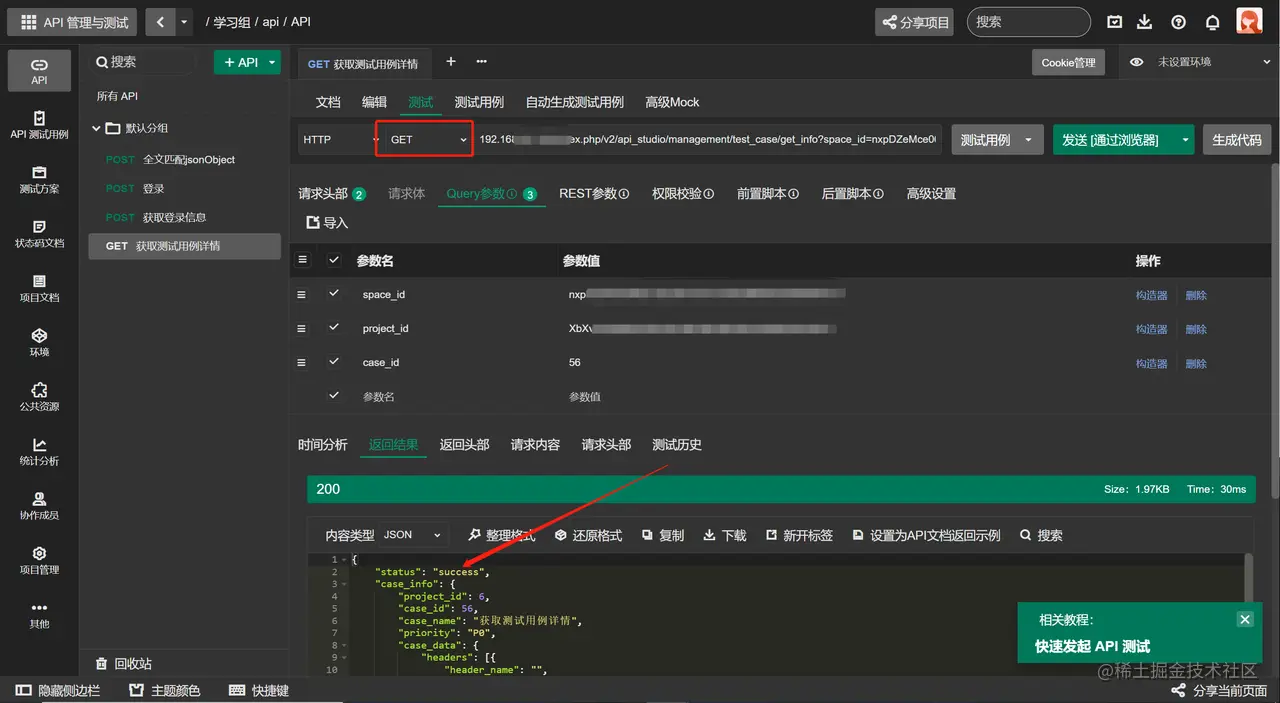This screenshot has width=1280, height=703.
Task: Uncheck the space_id parameter checkbox
Action: (x=334, y=294)
